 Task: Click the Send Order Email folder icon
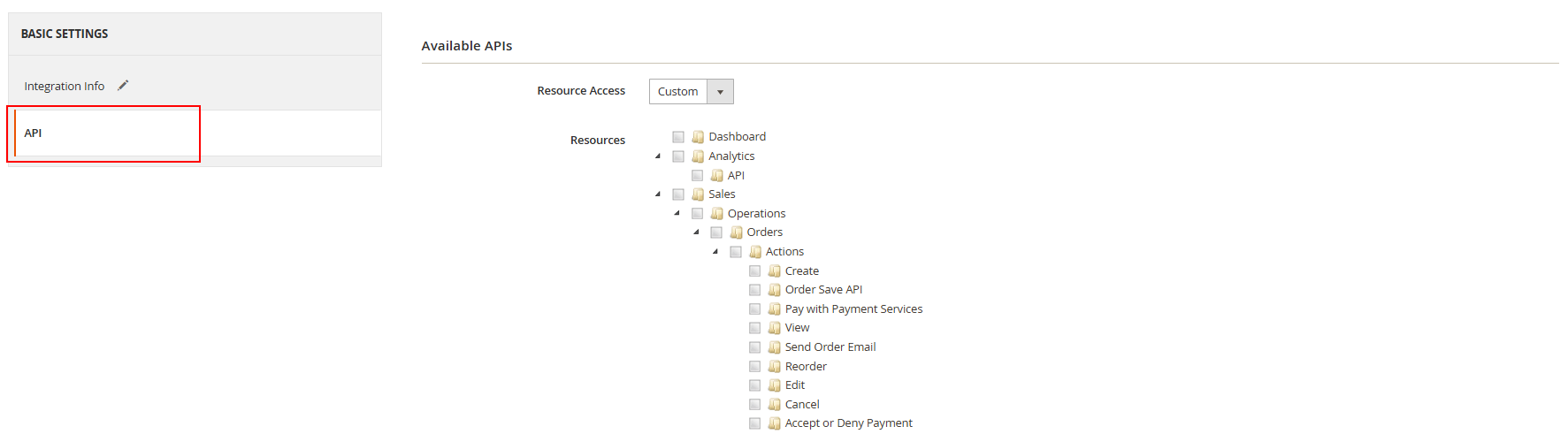(x=775, y=347)
